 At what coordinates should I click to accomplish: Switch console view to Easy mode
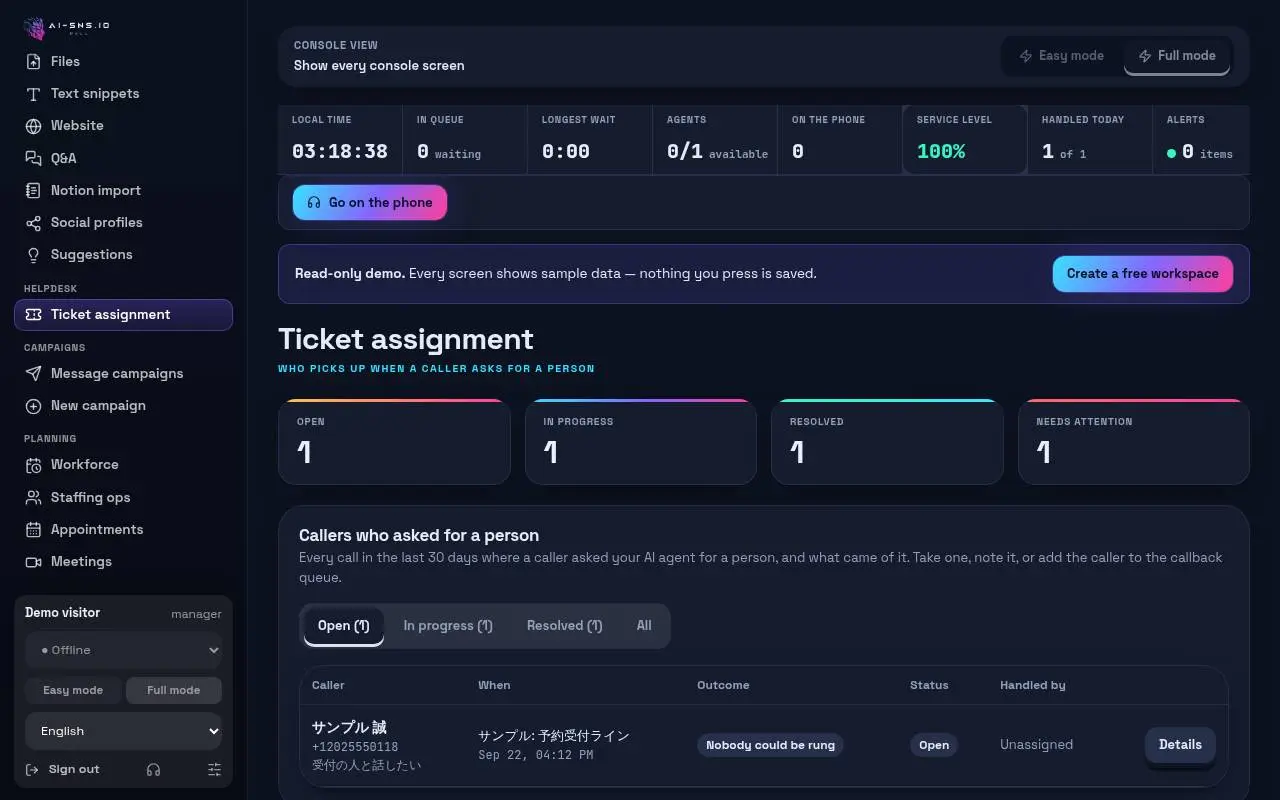click(1061, 56)
